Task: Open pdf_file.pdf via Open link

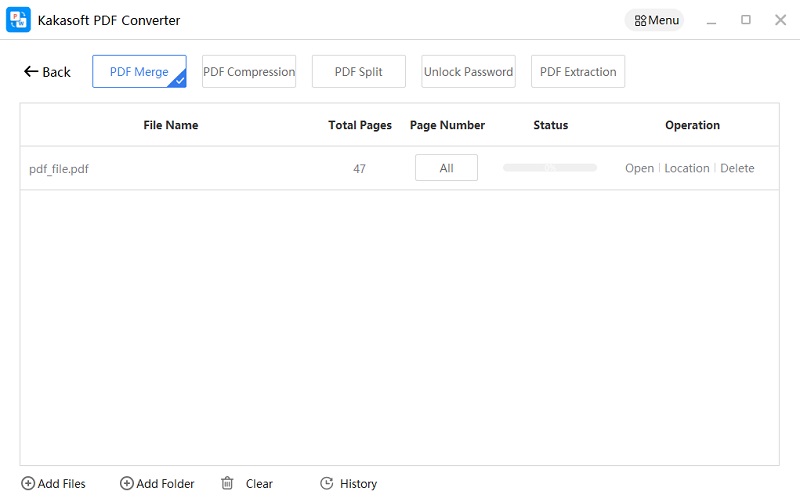Action: click(639, 168)
